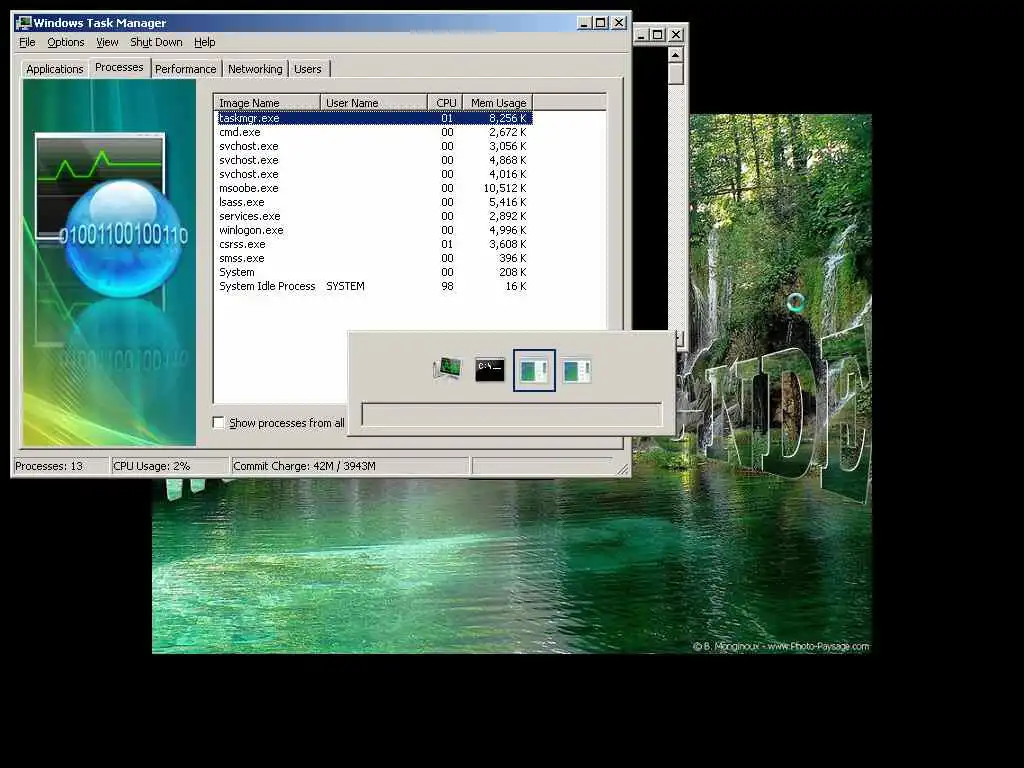Open the File menu
1024x768 pixels.
click(27, 42)
